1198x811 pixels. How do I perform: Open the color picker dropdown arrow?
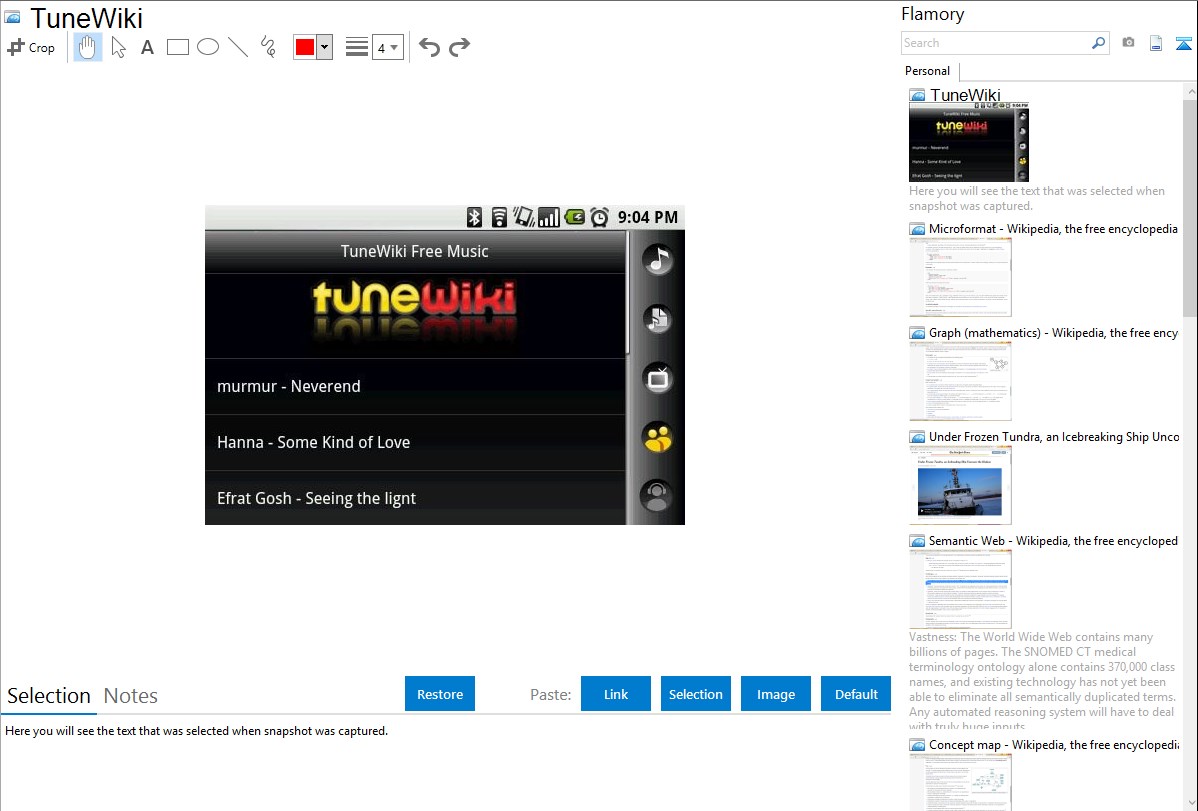(x=324, y=47)
